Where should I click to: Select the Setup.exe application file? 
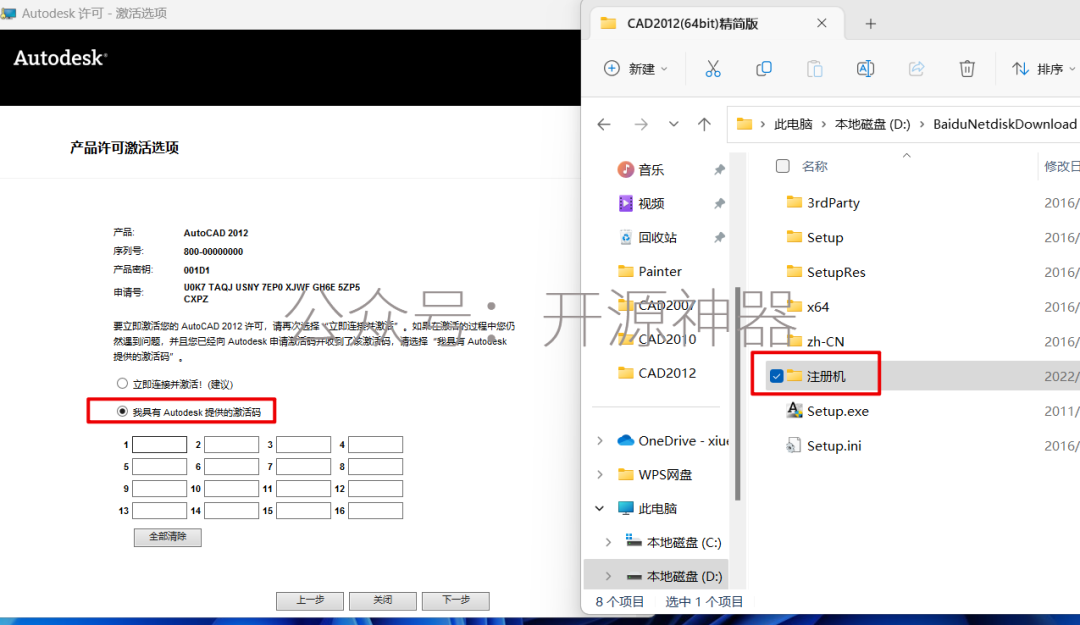[828, 411]
